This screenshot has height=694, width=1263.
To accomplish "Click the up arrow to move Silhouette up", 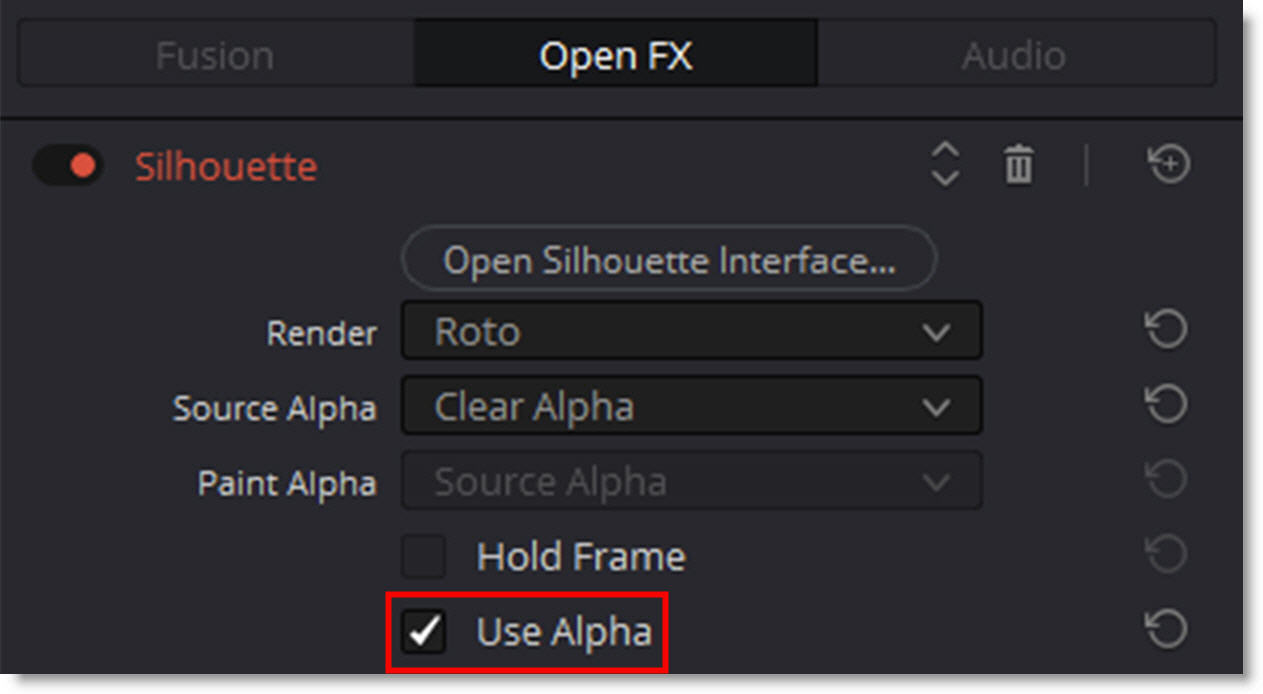I will coord(945,151).
